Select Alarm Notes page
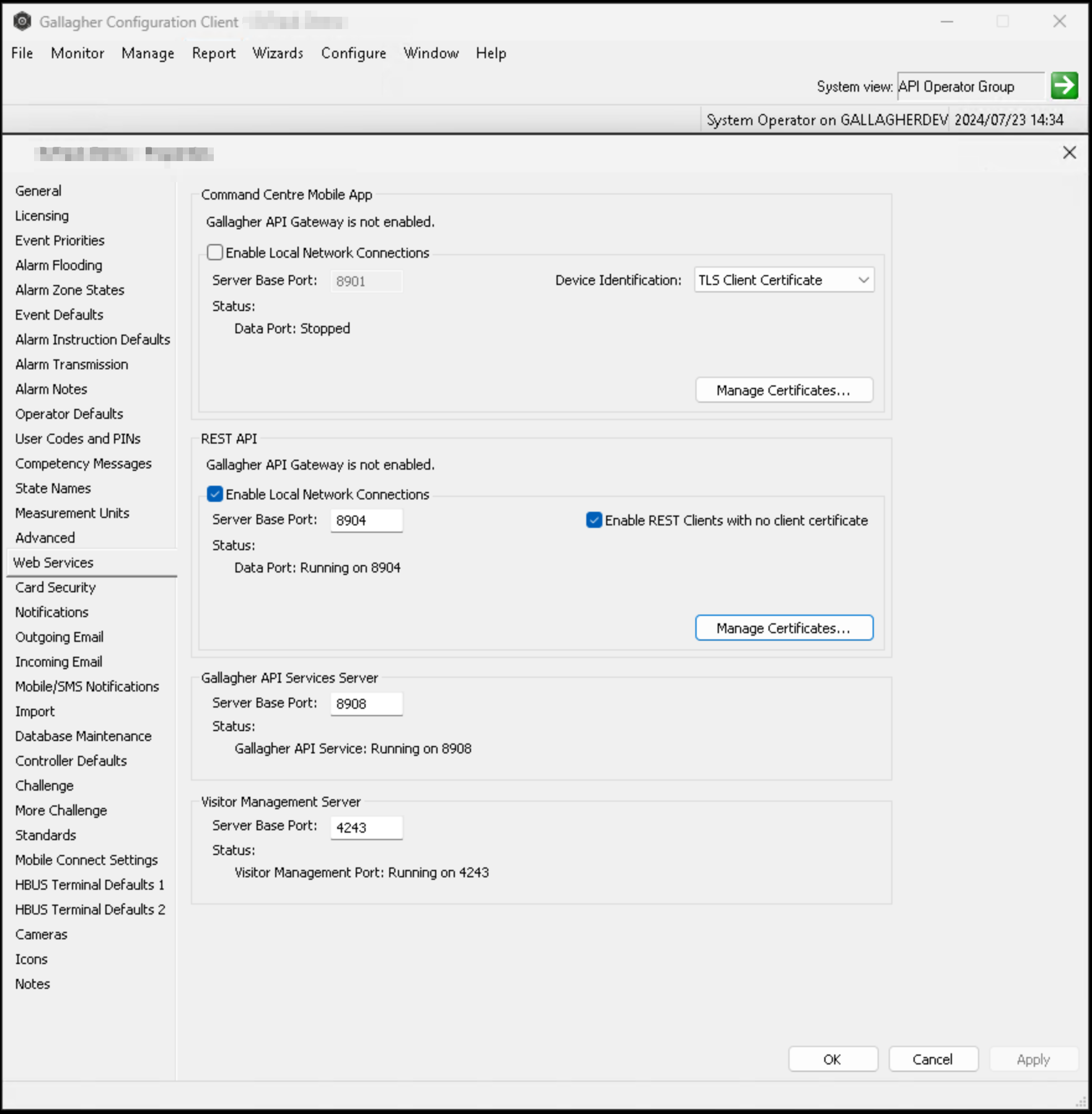The width and height of the screenshot is (1092, 1114). click(x=51, y=389)
